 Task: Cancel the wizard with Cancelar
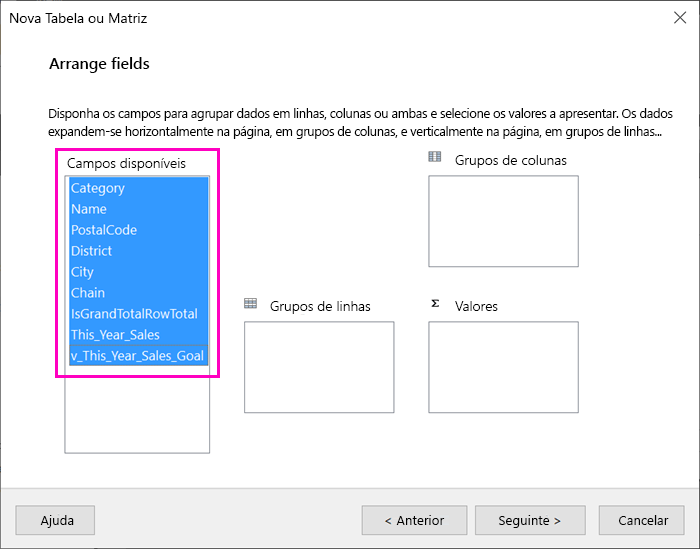(642, 520)
